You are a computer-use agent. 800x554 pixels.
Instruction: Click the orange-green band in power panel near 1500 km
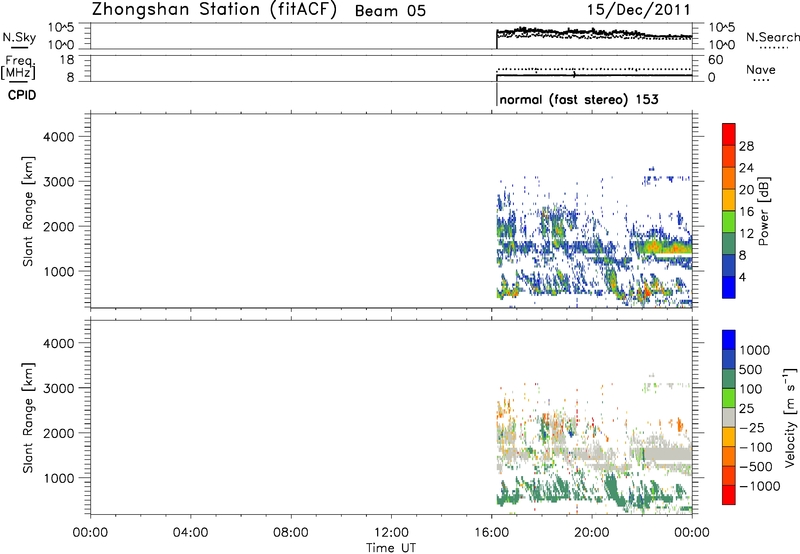pos(666,248)
